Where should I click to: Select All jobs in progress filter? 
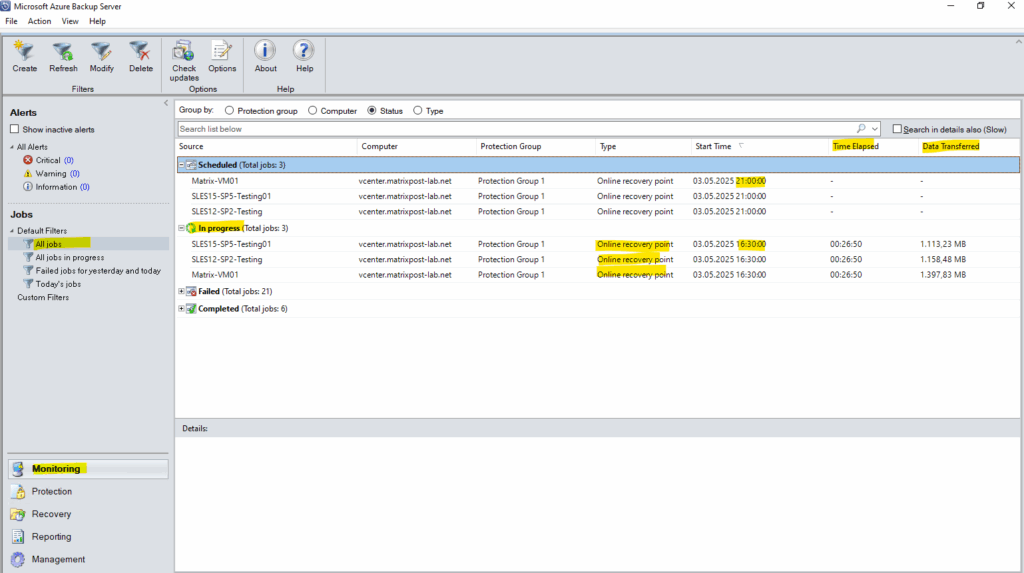point(70,257)
